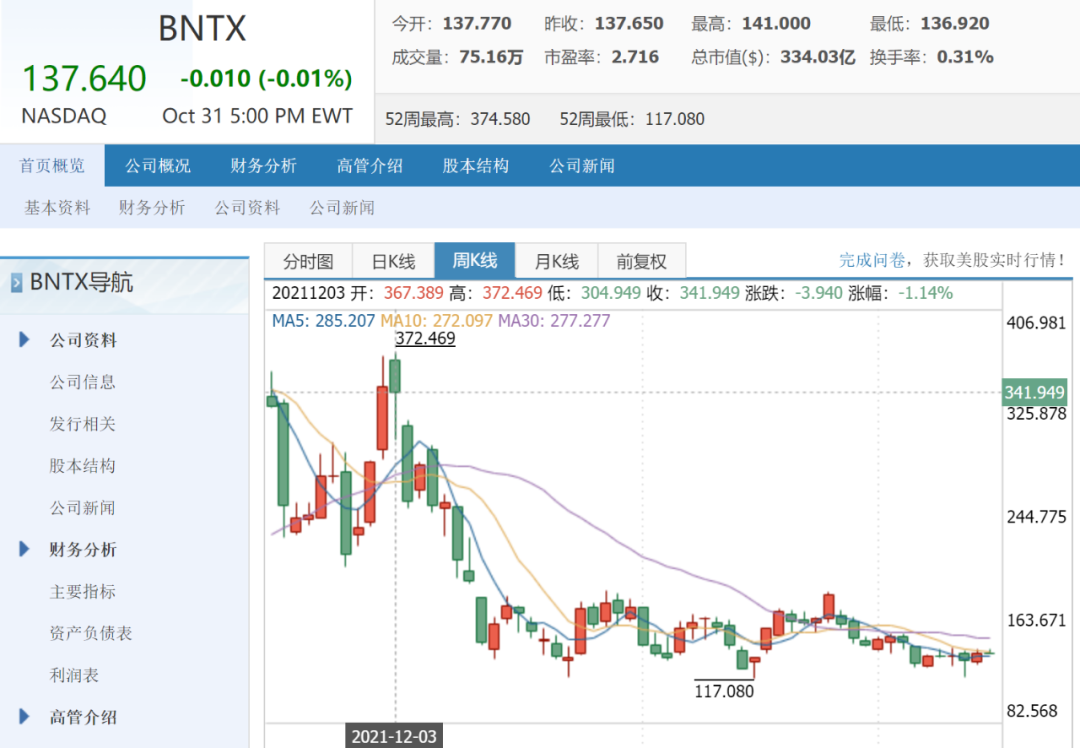The width and height of the screenshot is (1080, 748).
Task: Open 高管介绍 in the top navigation bar
Action: click(369, 166)
